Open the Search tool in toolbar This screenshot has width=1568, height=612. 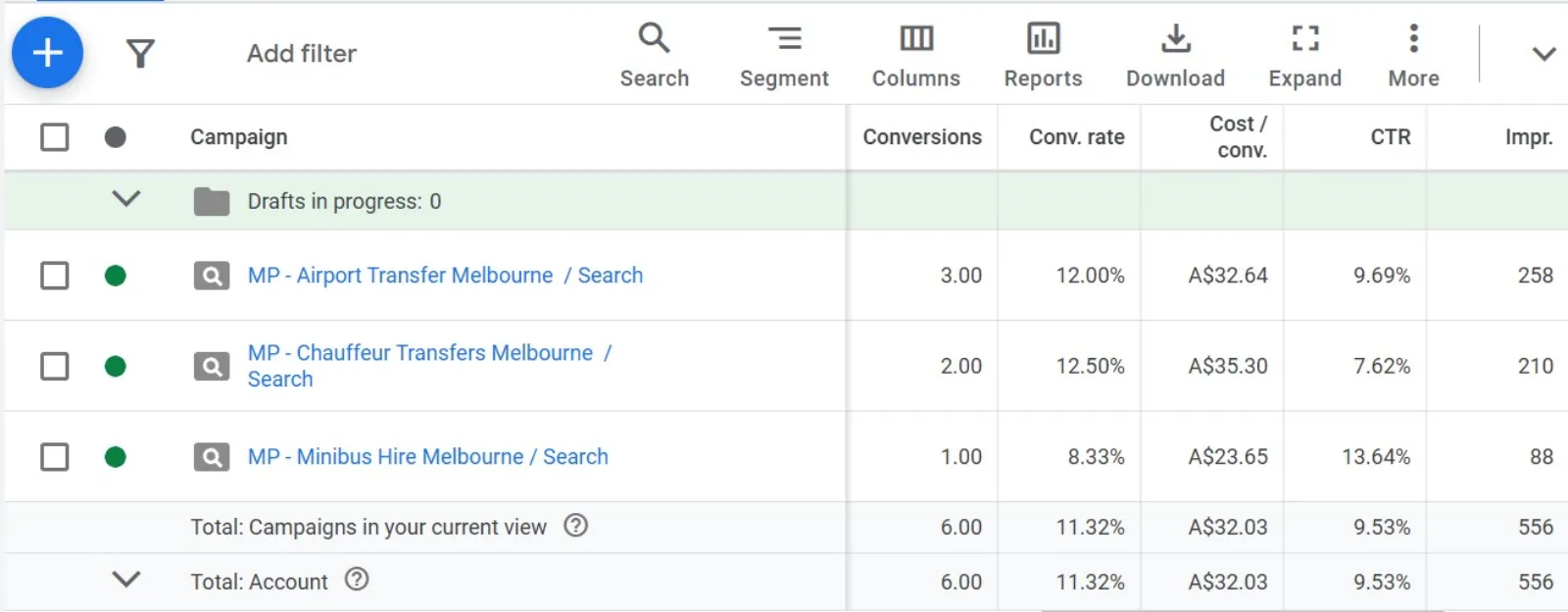655,56
